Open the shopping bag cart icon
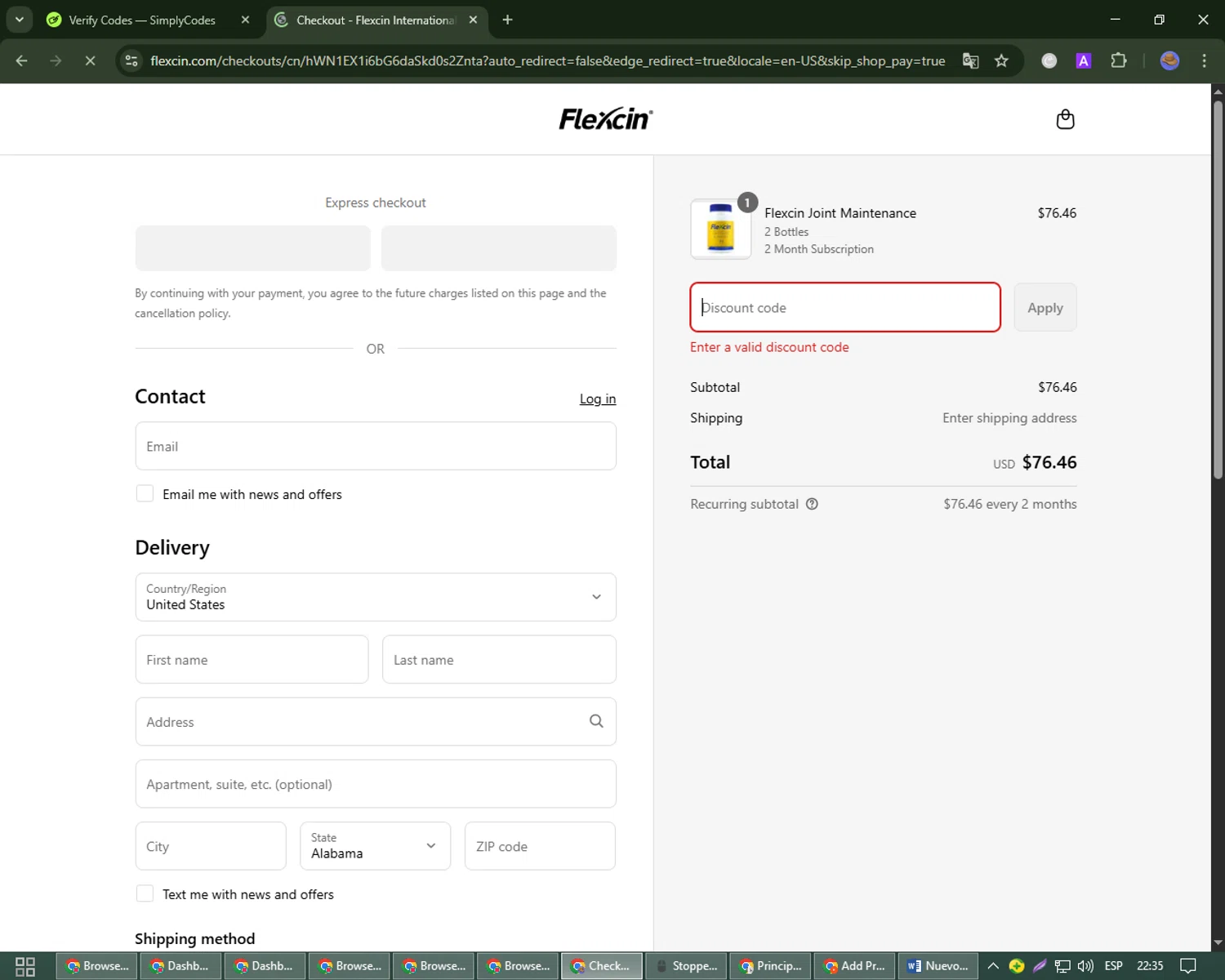This screenshot has height=980, width=1225. point(1065,119)
